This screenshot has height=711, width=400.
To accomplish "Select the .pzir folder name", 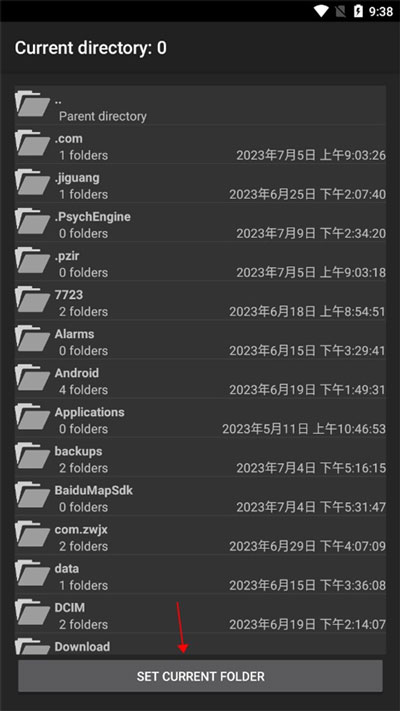I will (67, 256).
